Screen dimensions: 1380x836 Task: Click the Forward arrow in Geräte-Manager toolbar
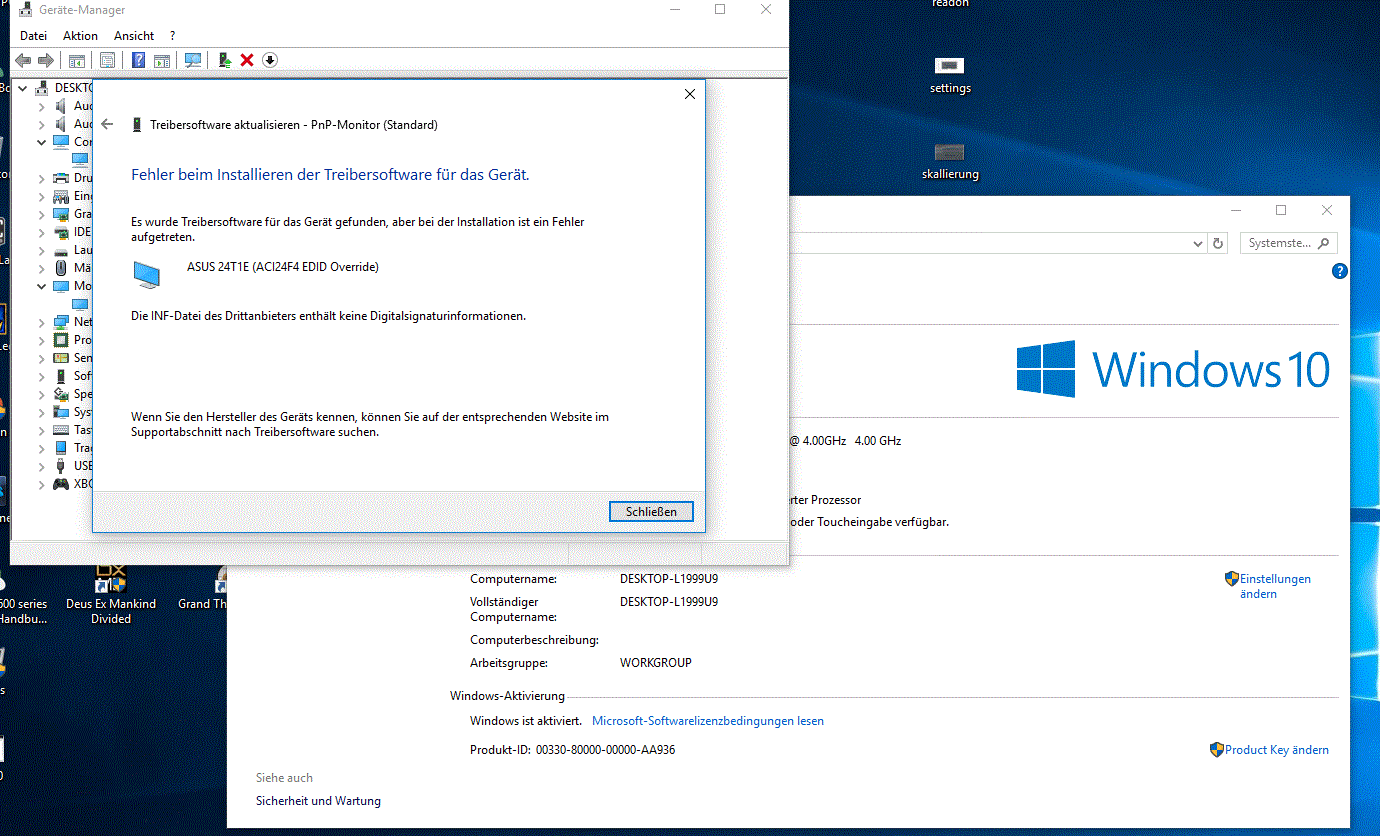[x=45, y=60]
